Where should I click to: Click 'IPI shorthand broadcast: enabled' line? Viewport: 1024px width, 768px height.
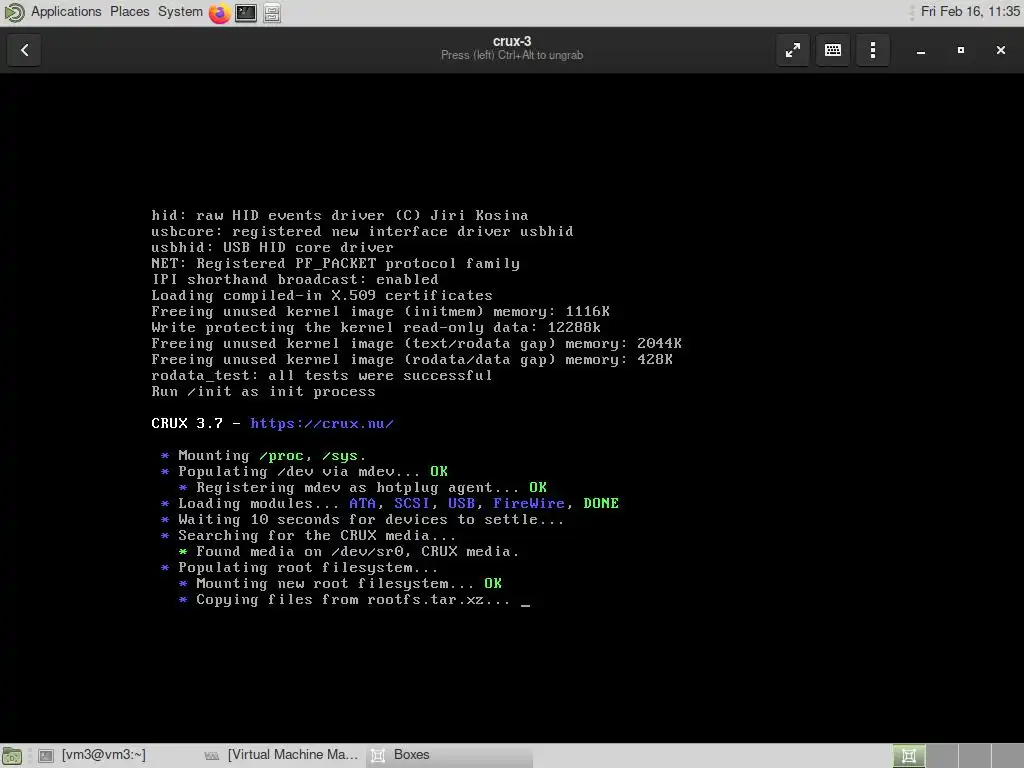295,280
